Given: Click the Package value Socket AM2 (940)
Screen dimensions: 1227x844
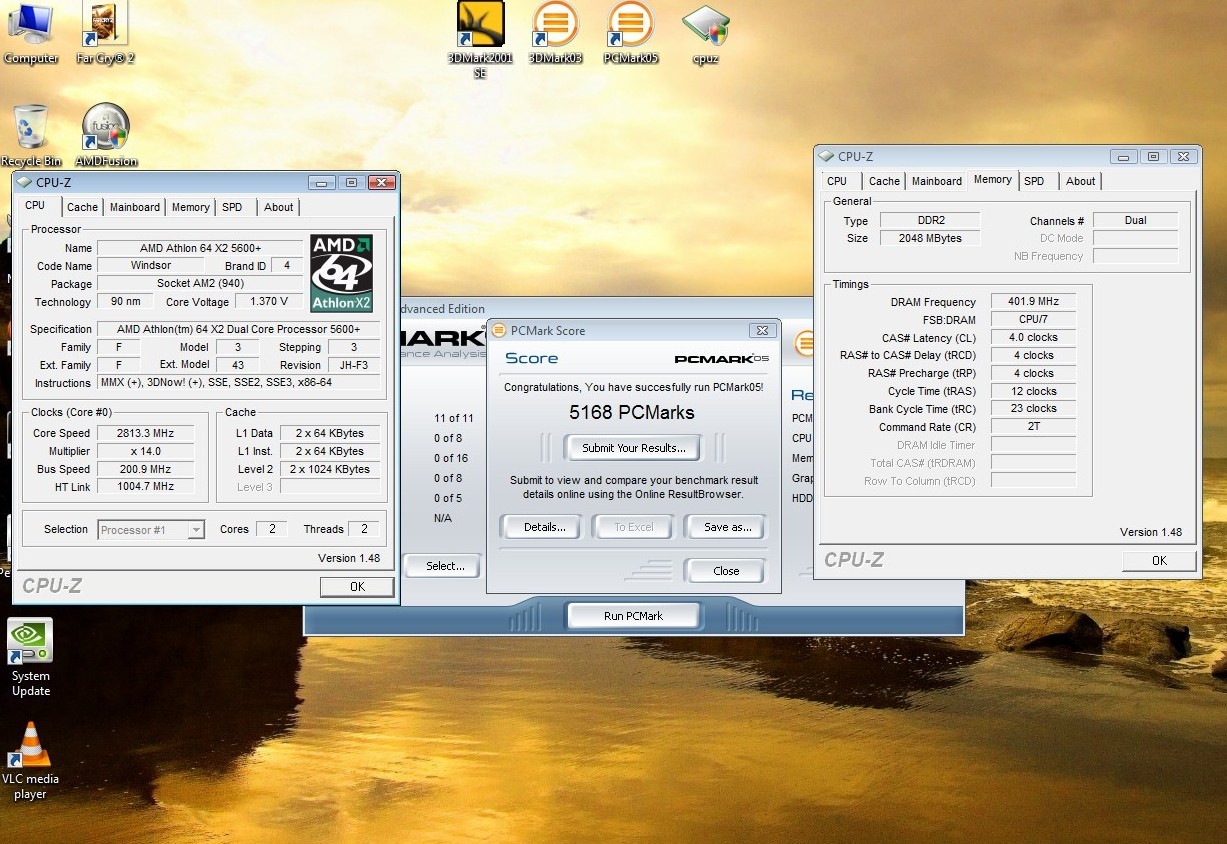Looking at the screenshot, I should [x=200, y=284].
